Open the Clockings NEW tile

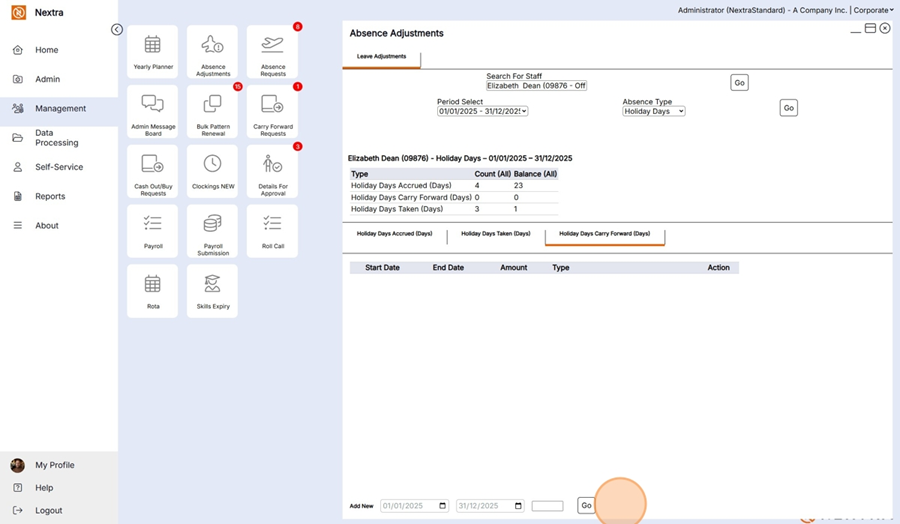coord(212,171)
